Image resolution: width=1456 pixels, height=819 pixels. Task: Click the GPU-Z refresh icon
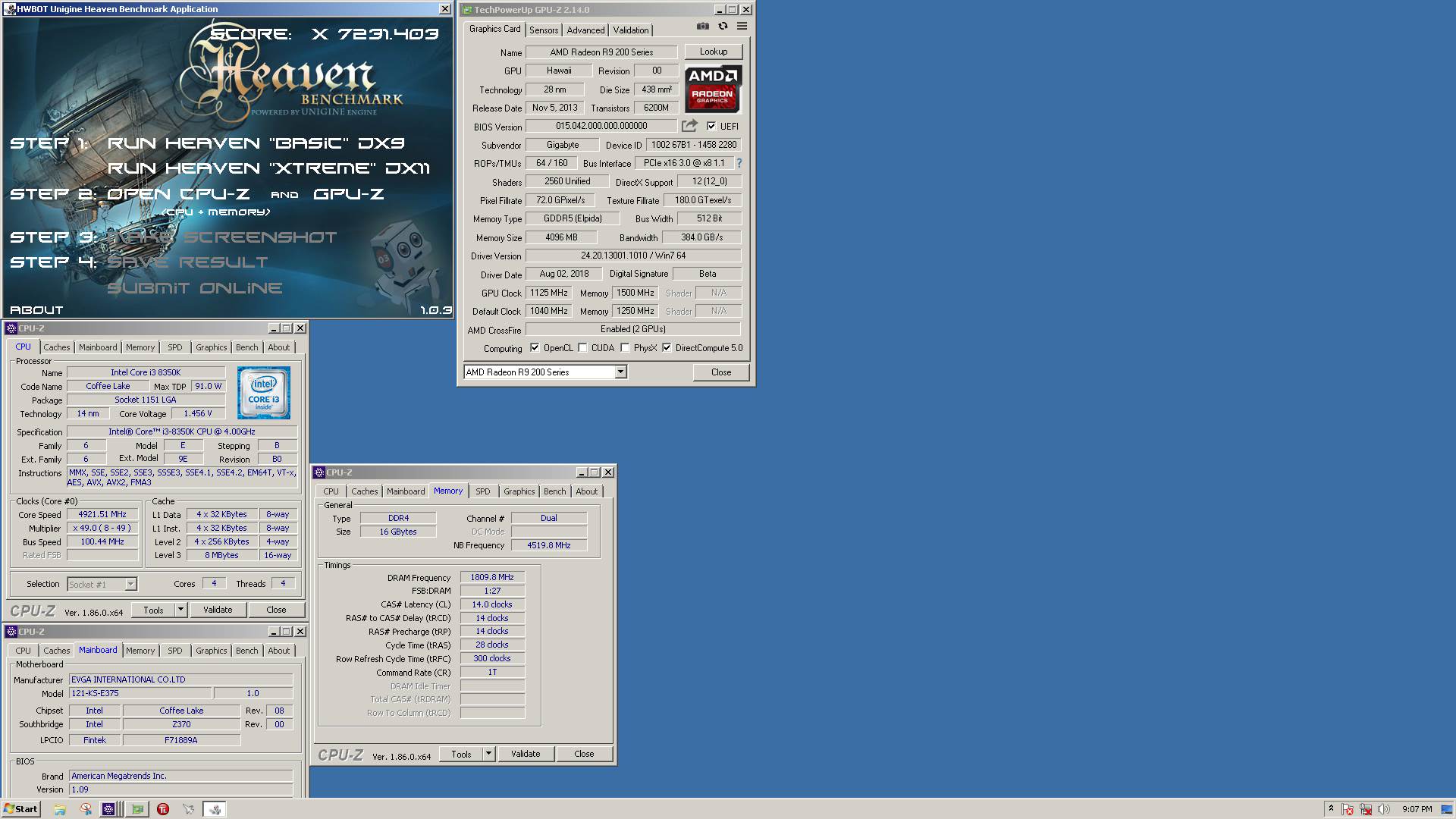click(723, 26)
